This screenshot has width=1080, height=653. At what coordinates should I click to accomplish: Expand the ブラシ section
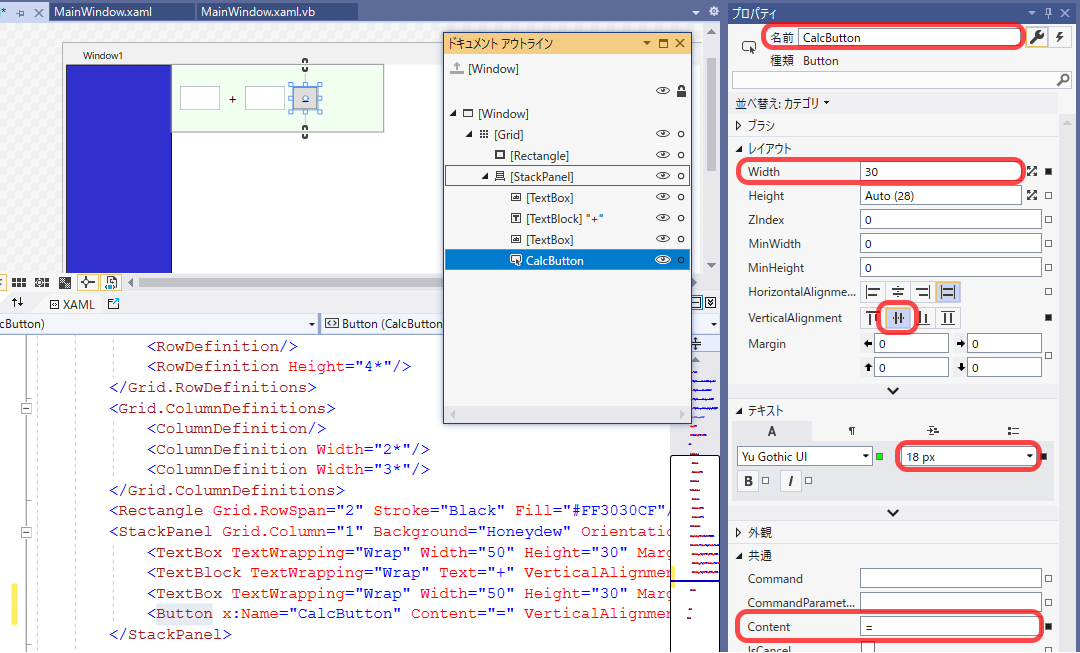click(x=739, y=125)
